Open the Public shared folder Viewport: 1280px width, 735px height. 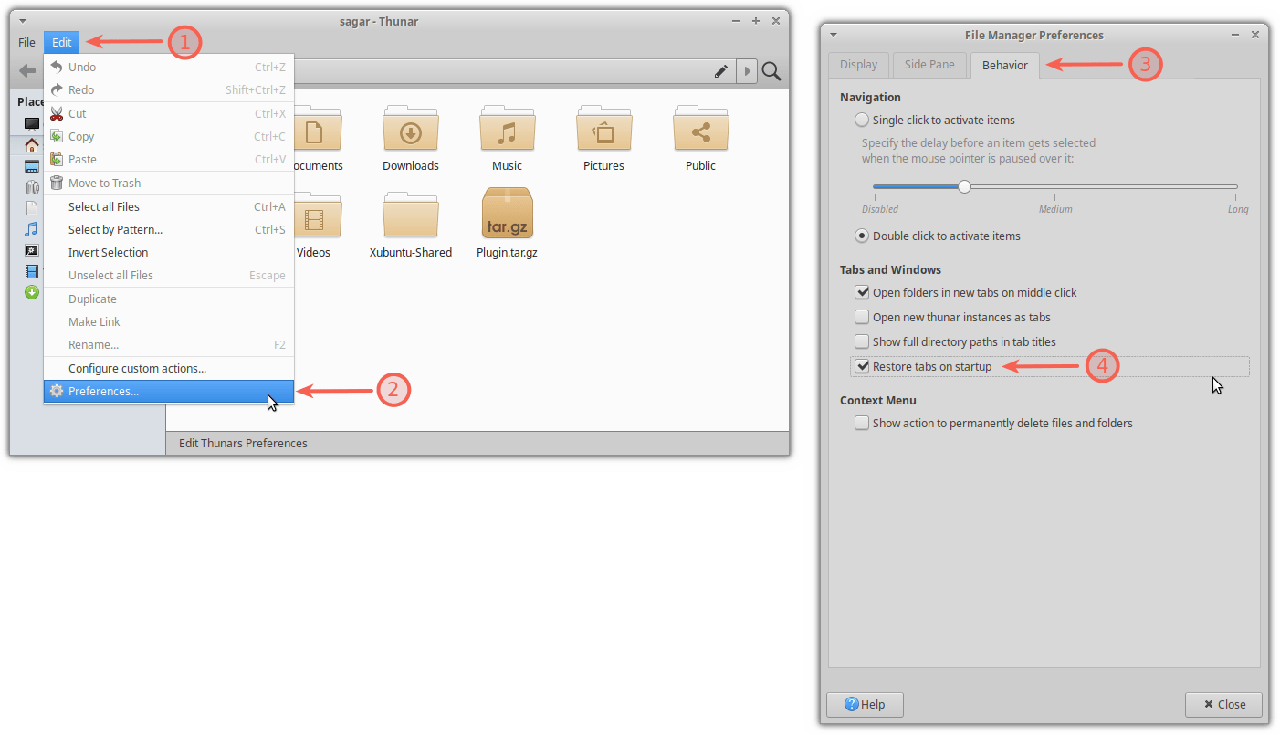tap(700, 129)
